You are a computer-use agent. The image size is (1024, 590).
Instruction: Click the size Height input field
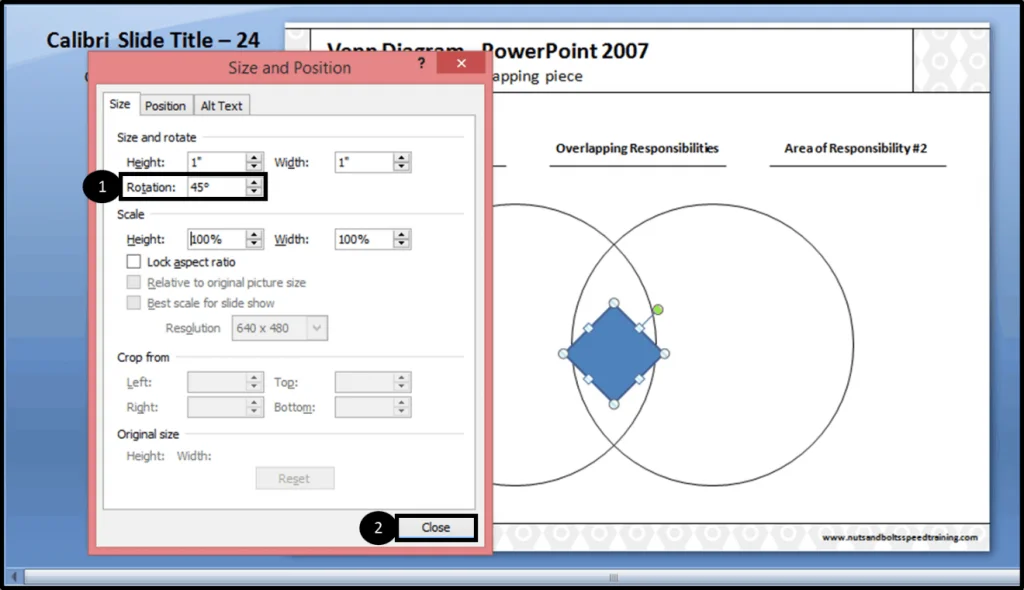pos(217,162)
